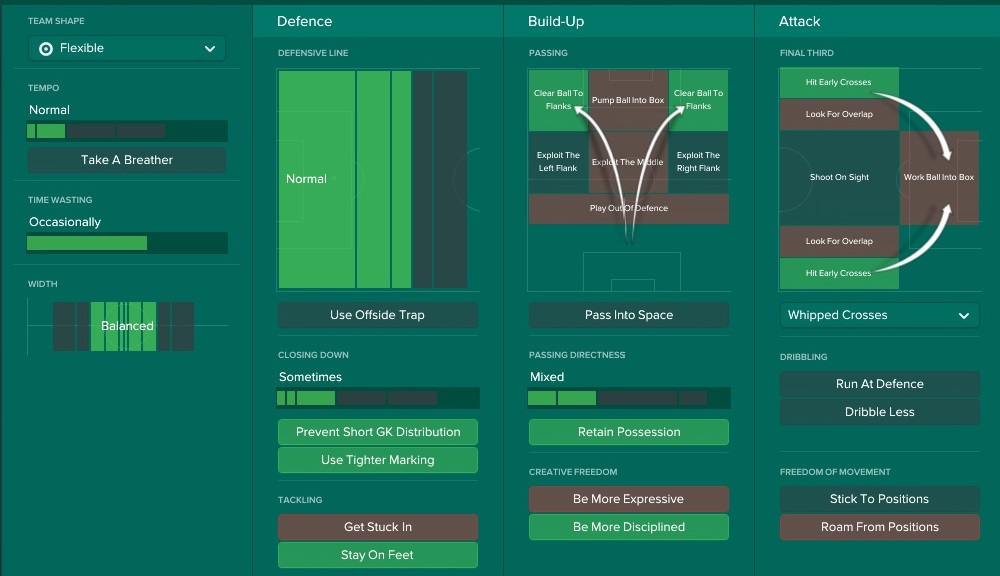
Task: Click the Tempo slider bar
Action: coord(127,131)
